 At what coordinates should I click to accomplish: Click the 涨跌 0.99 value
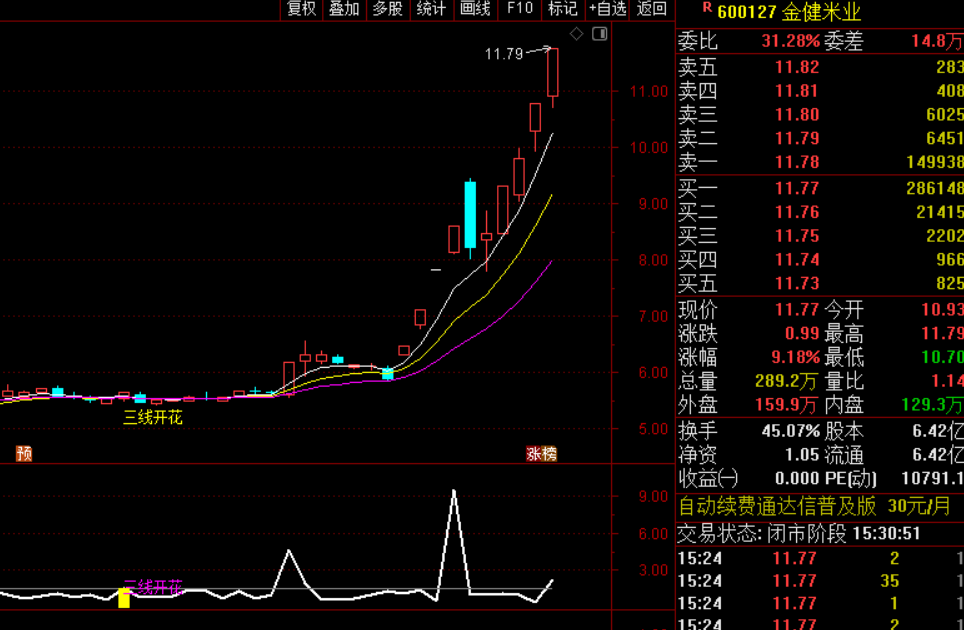(802, 333)
